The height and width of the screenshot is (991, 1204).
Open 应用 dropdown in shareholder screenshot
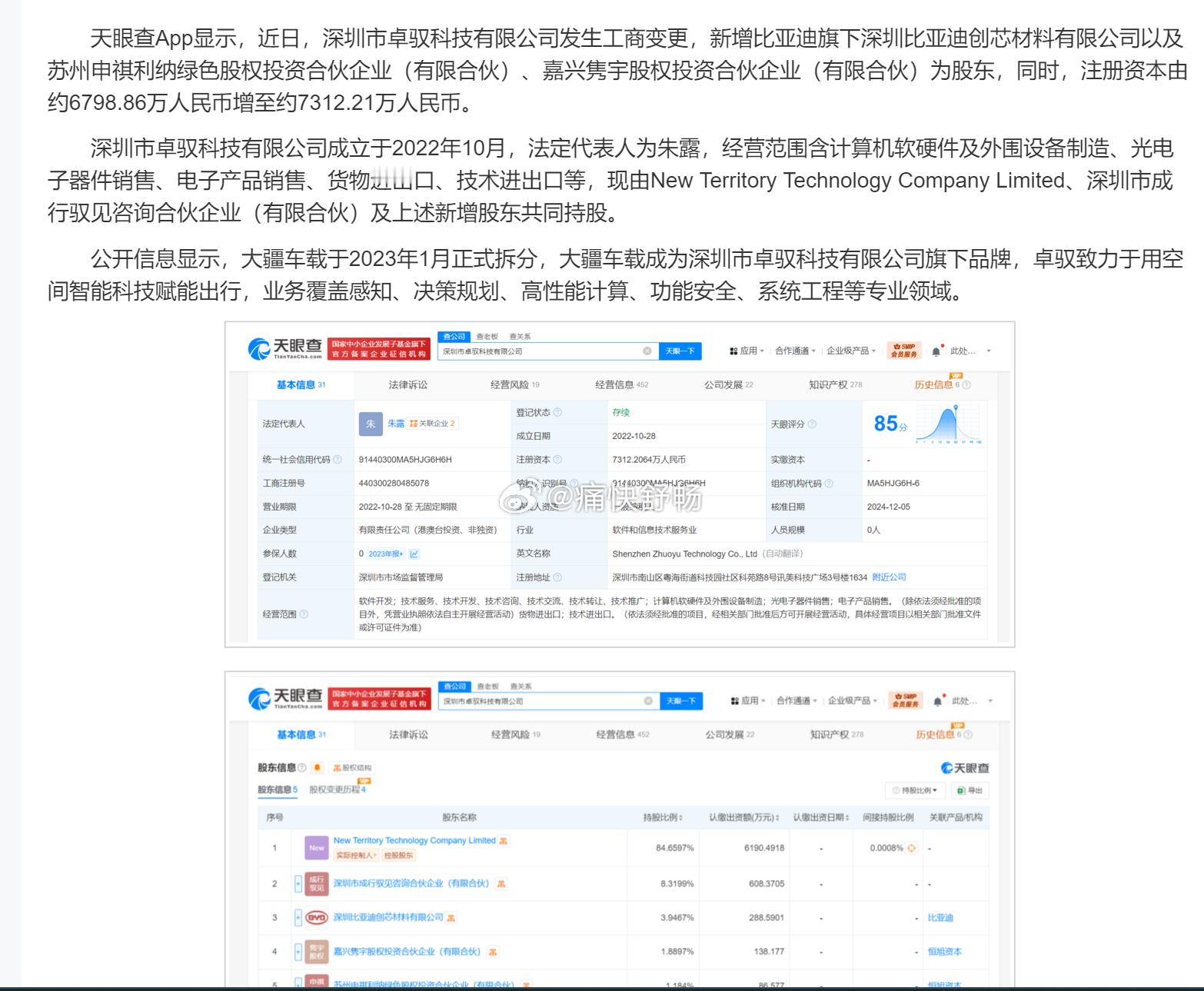749,701
